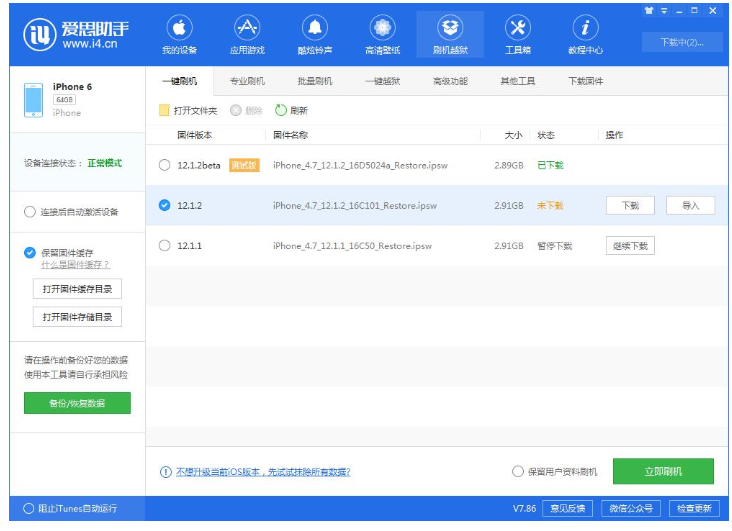
Task: Click the 刷新 refresh icon
Action: [x=281, y=110]
